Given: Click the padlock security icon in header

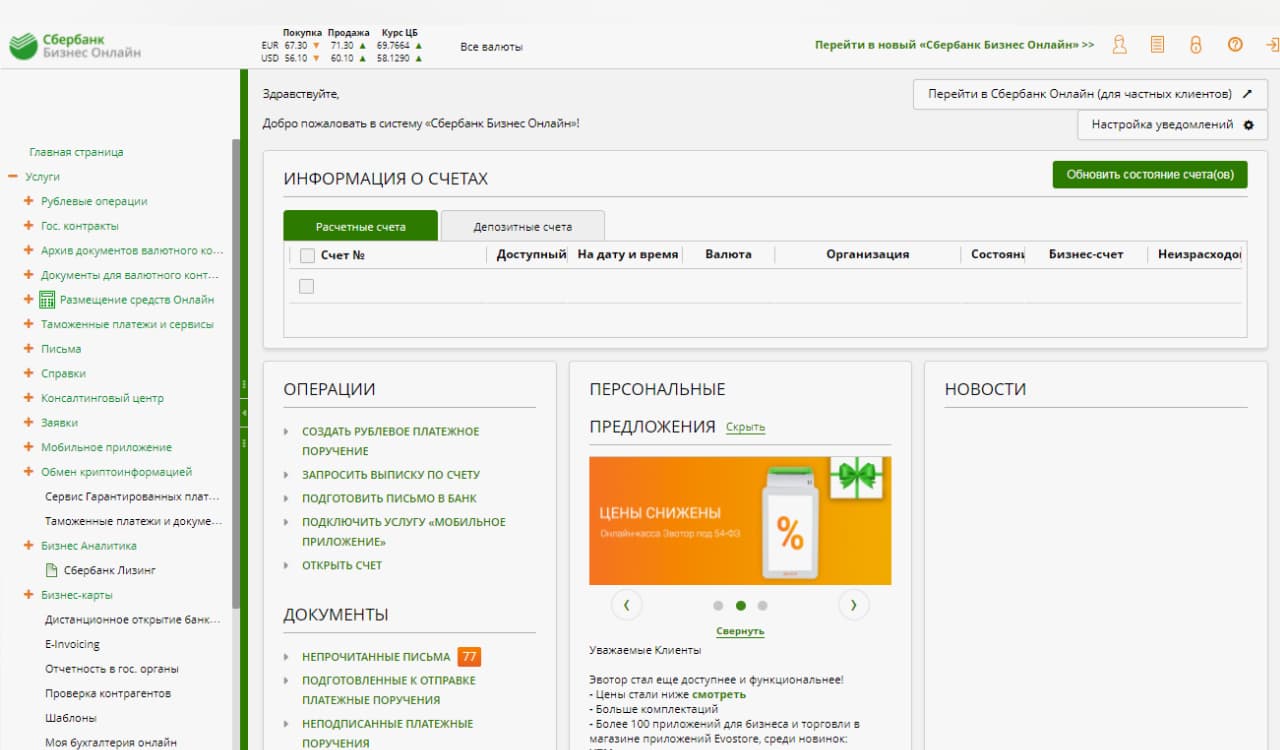Looking at the screenshot, I should pos(1195,45).
